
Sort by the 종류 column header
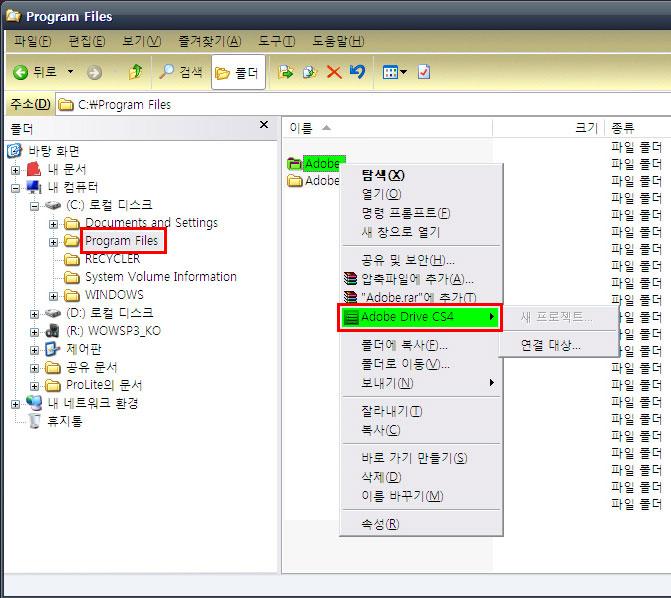(638, 128)
